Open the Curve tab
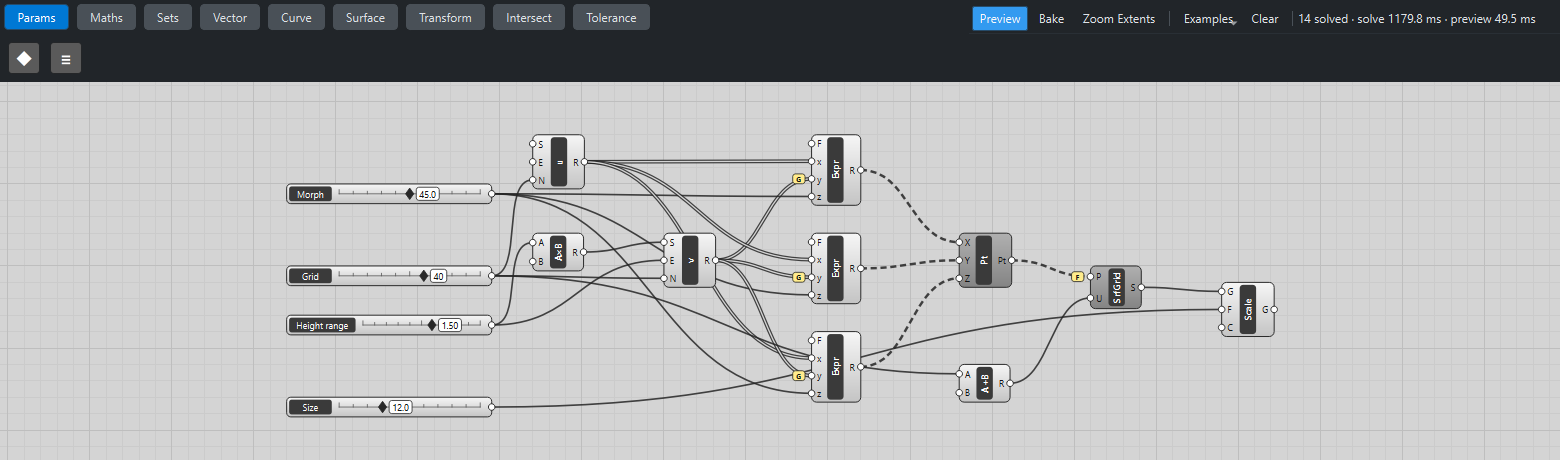The height and width of the screenshot is (460, 1560). (296, 17)
